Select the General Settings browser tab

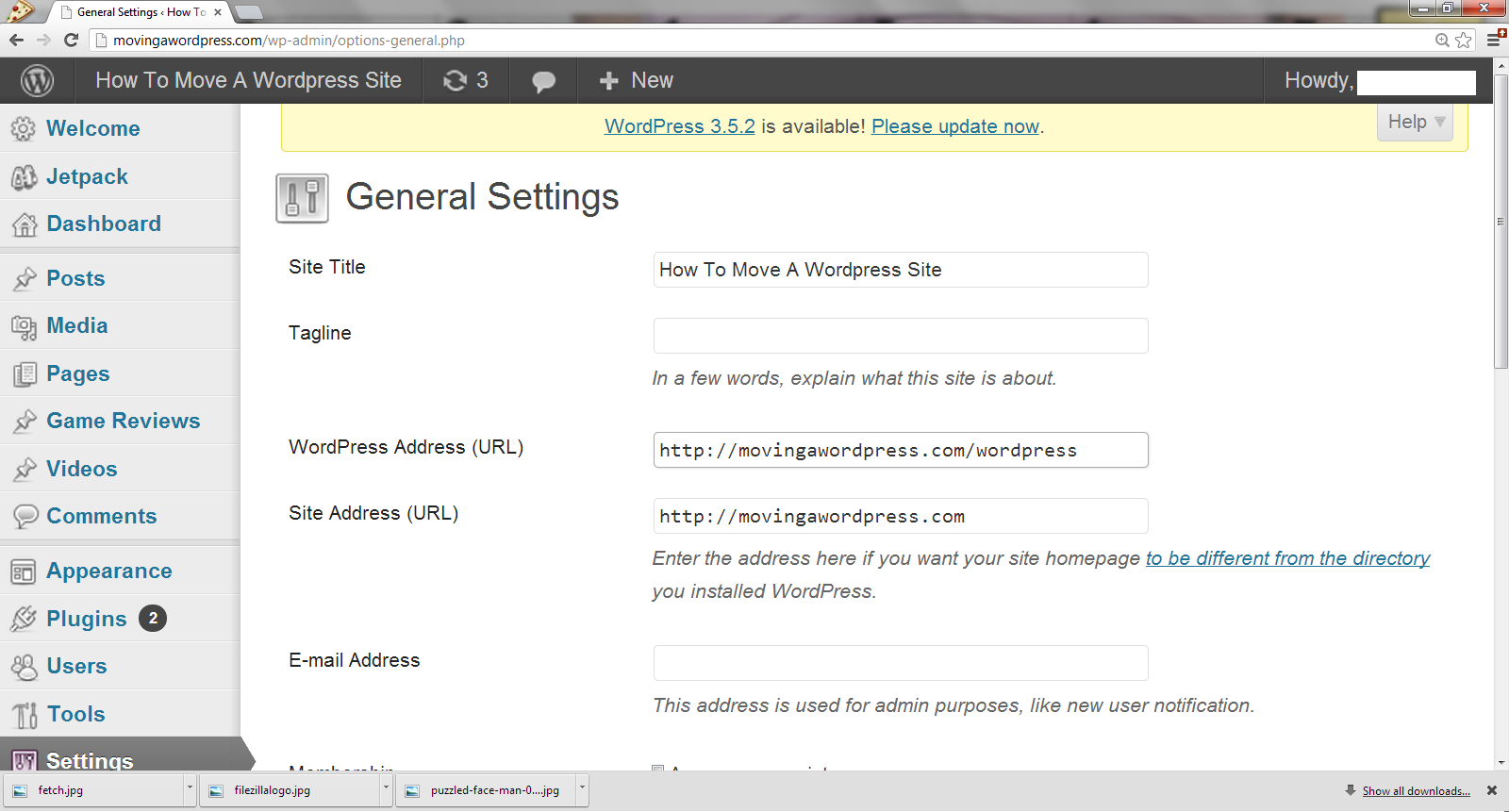140,12
